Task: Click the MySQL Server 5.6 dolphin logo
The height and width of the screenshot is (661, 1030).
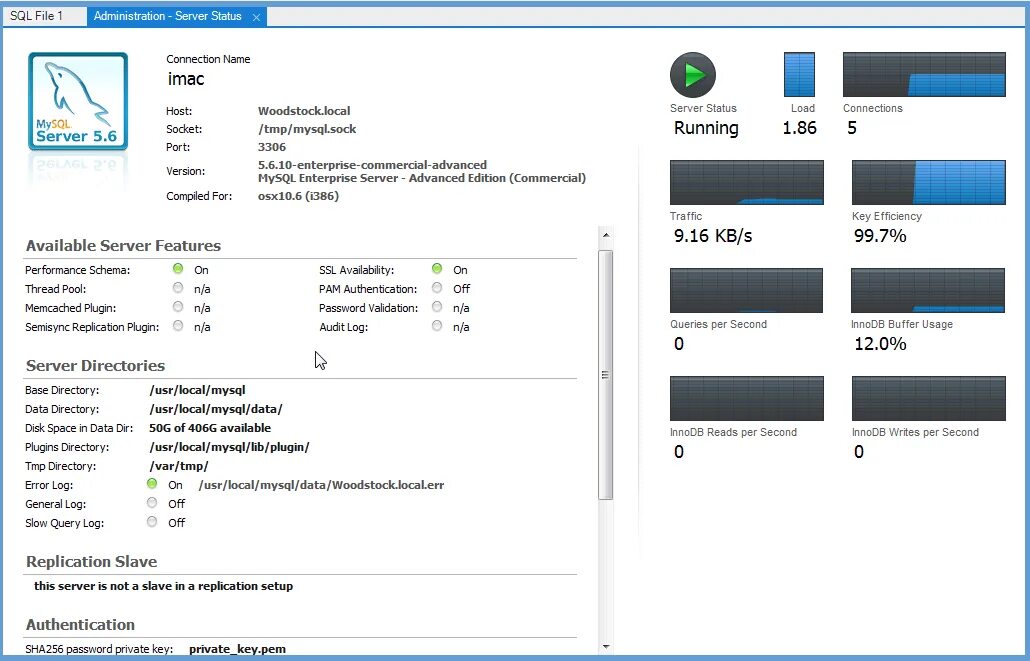Action: coord(78,101)
